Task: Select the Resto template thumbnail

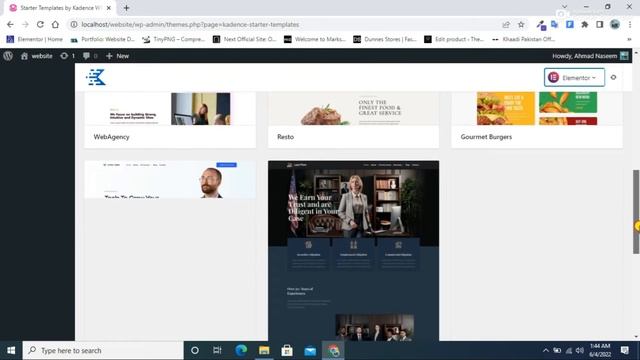Action: tap(353, 109)
